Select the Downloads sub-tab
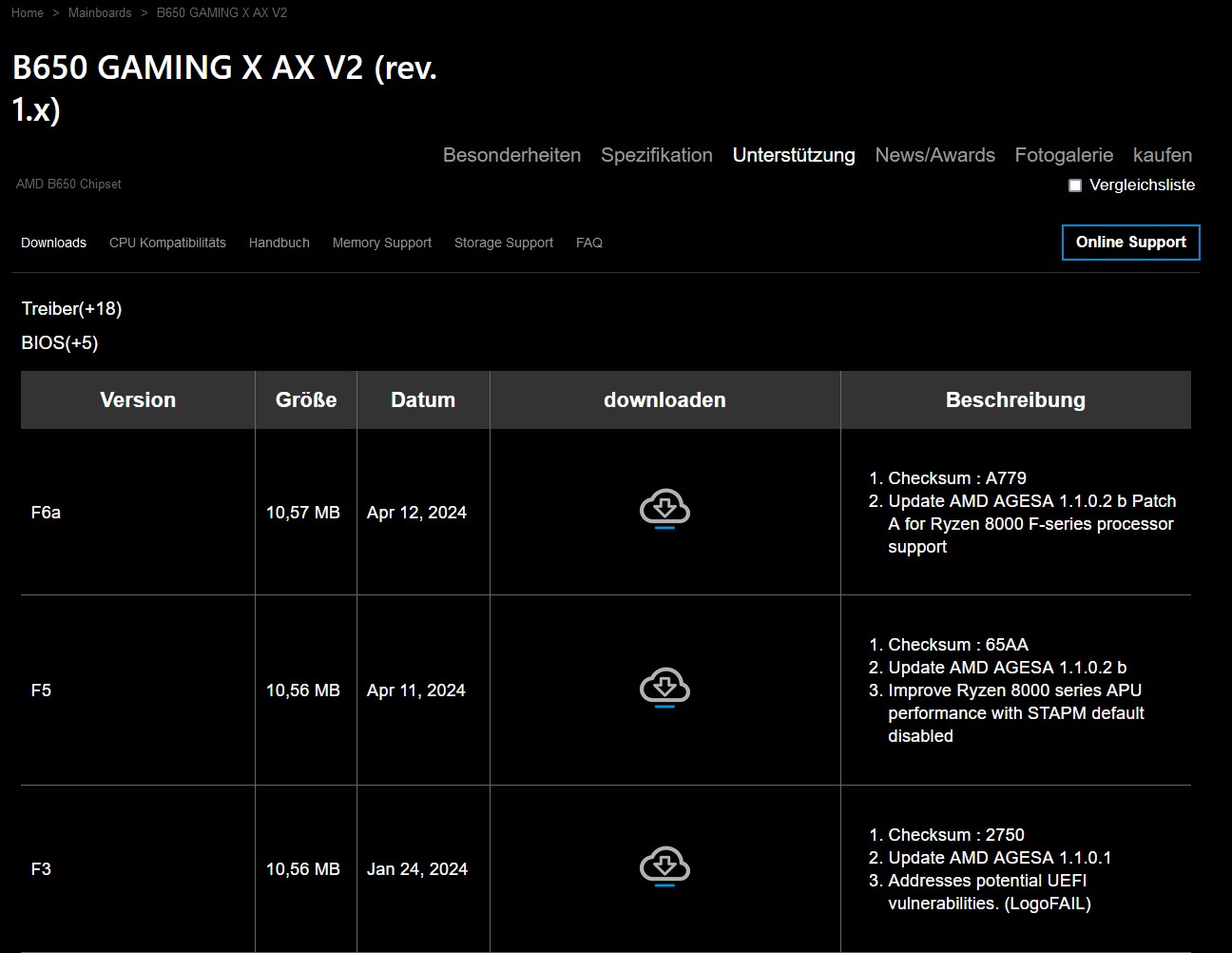The height and width of the screenshot is (953, 1232). point(53,243)
